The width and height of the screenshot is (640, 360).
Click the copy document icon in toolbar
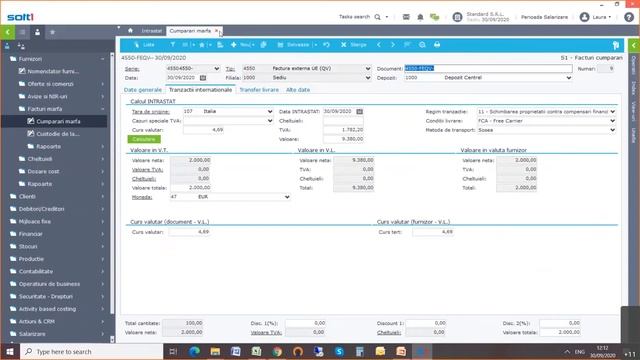pyautogui.click(x=264, y=44)
